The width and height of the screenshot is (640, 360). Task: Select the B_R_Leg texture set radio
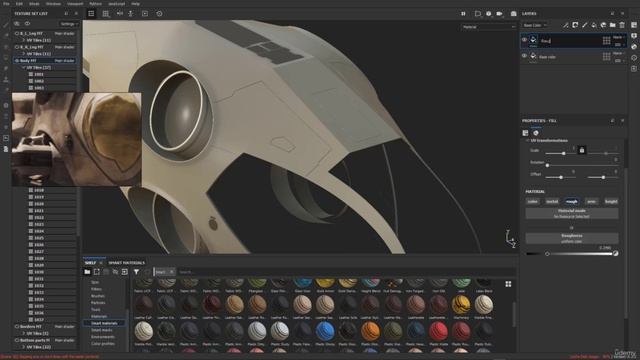(x=17, y=47)
